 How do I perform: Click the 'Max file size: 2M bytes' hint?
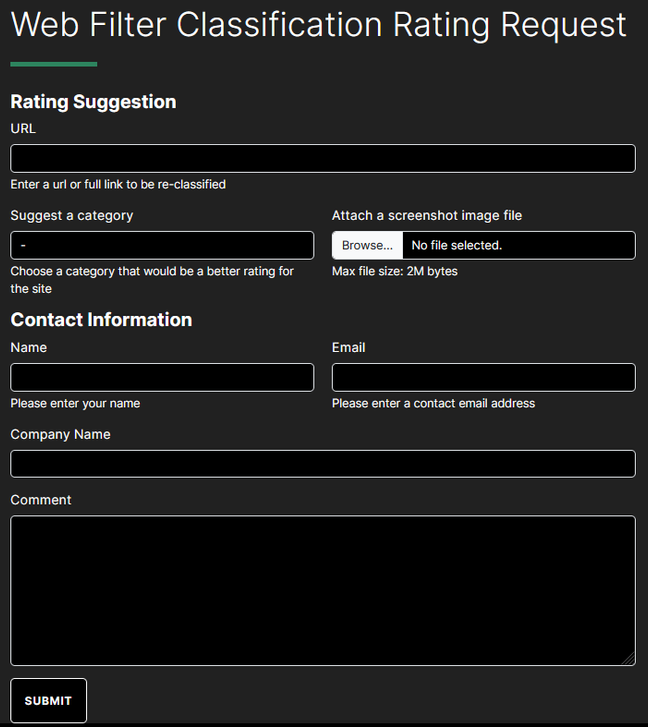(x=395, y=271)
